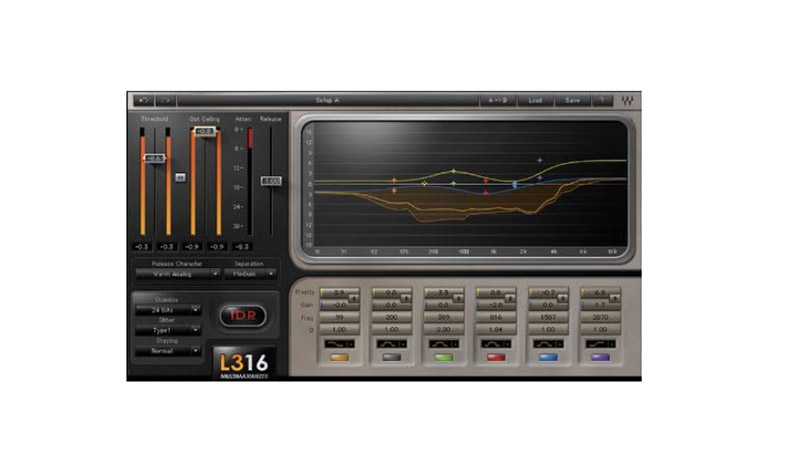Click the Release slider handle
The width and height of the screenshot is (800, 449).
coord(271,181)
